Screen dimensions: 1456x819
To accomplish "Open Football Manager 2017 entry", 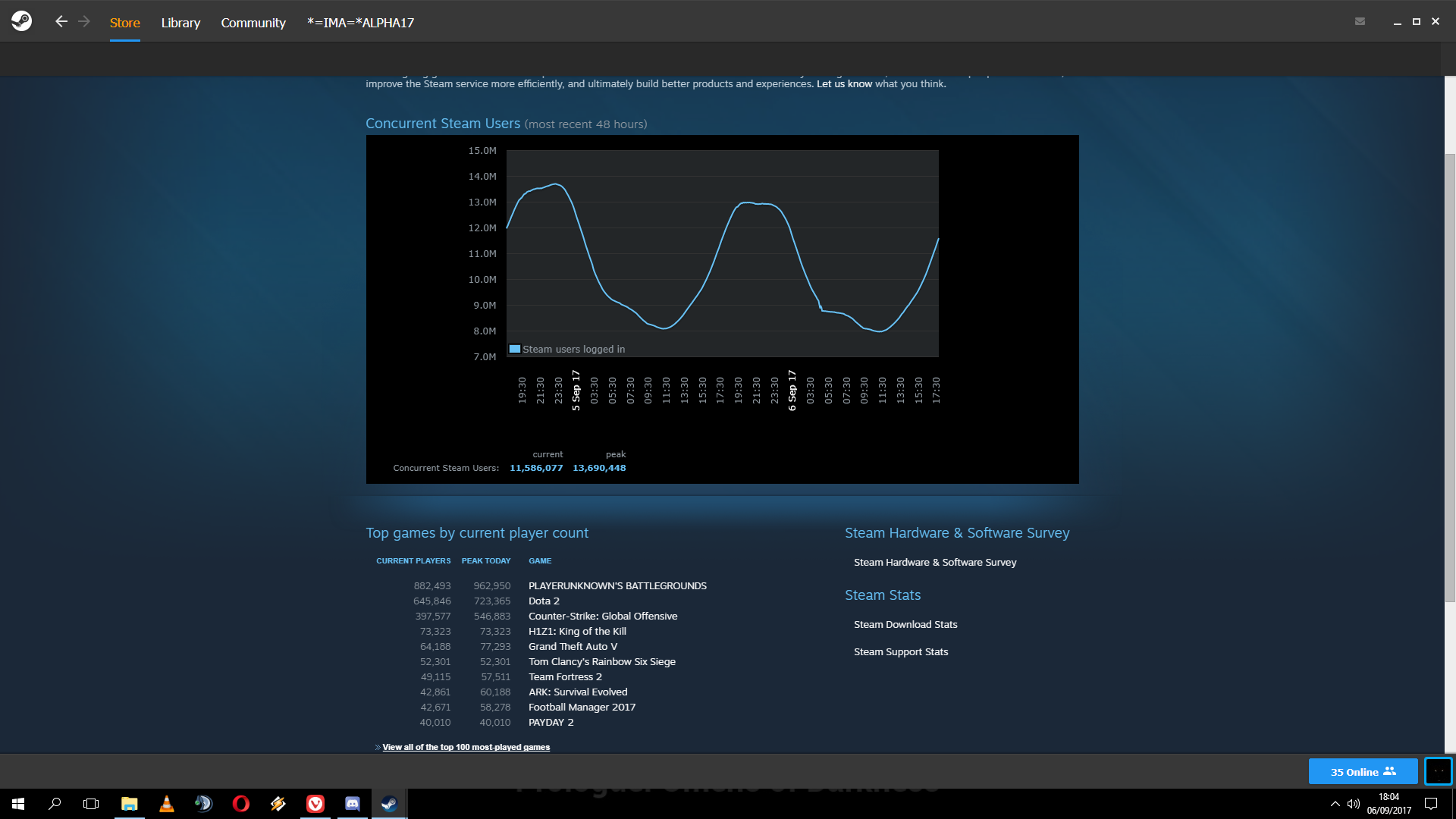I will click(x=582, y=707).
